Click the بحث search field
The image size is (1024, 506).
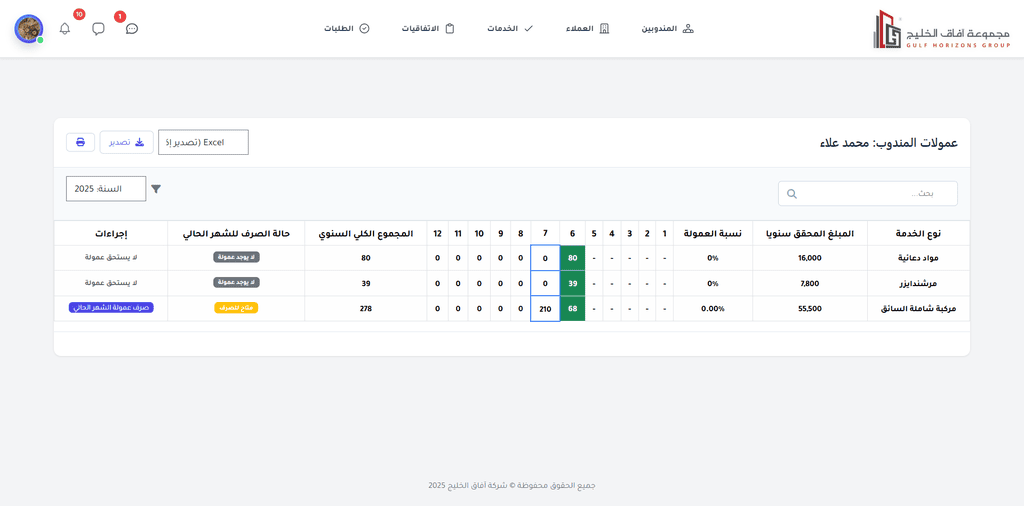pos(868,193)
